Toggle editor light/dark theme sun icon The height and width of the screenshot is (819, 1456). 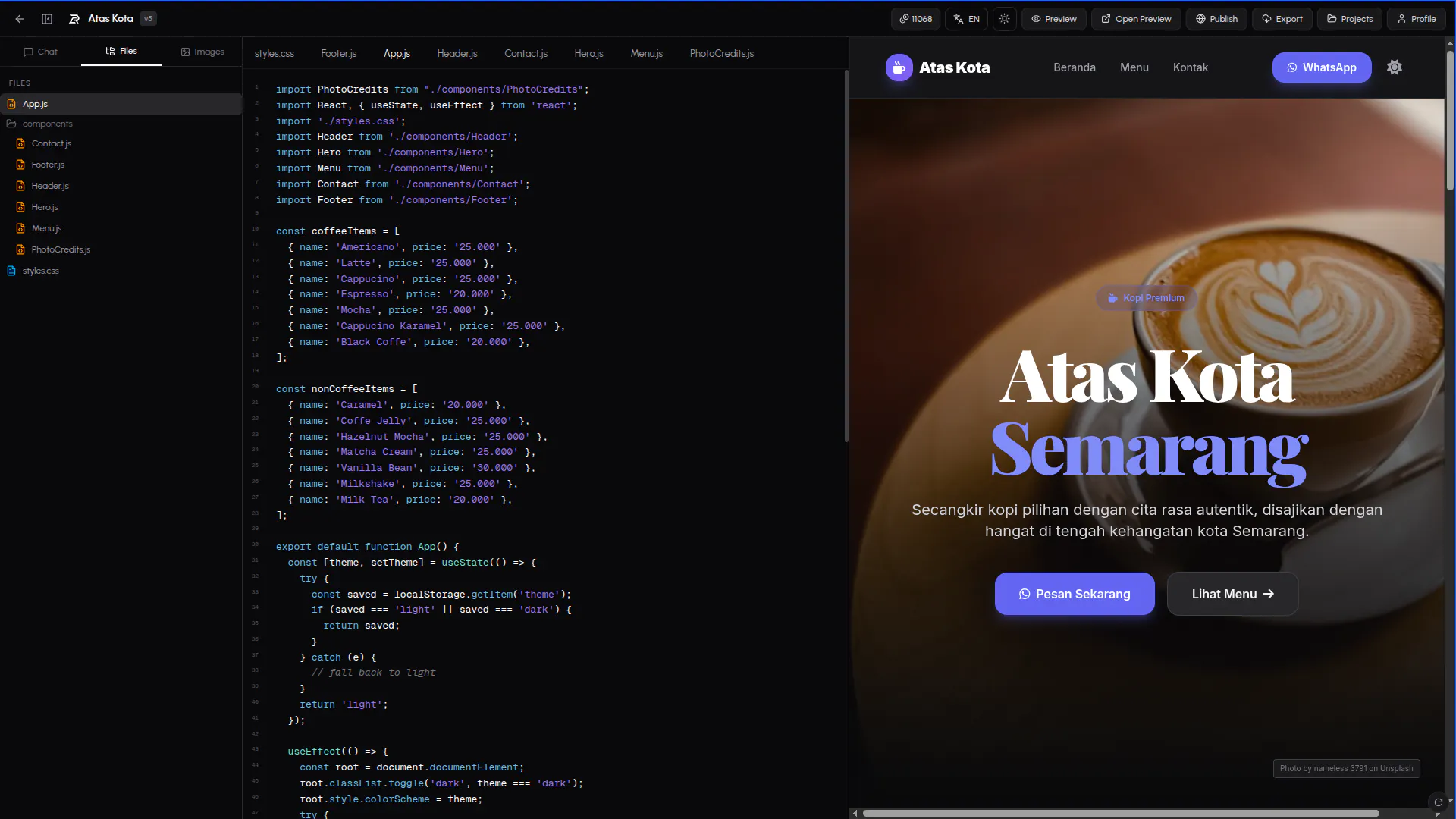(1004, 19)
